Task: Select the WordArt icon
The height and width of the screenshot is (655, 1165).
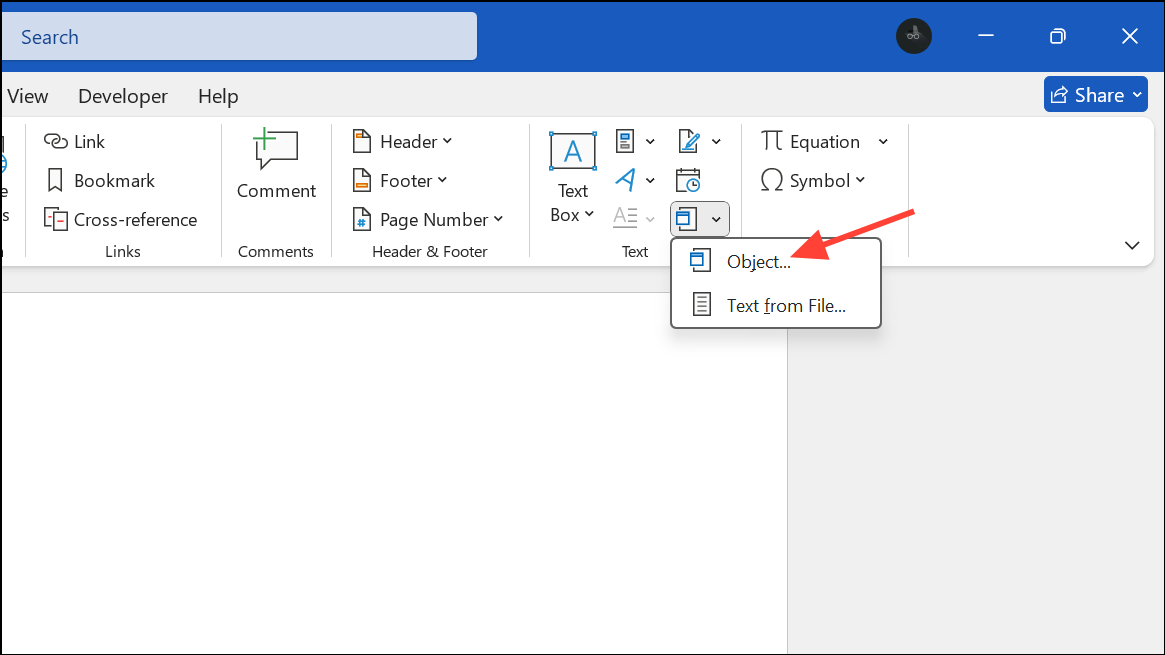Action: coord(627,180)
